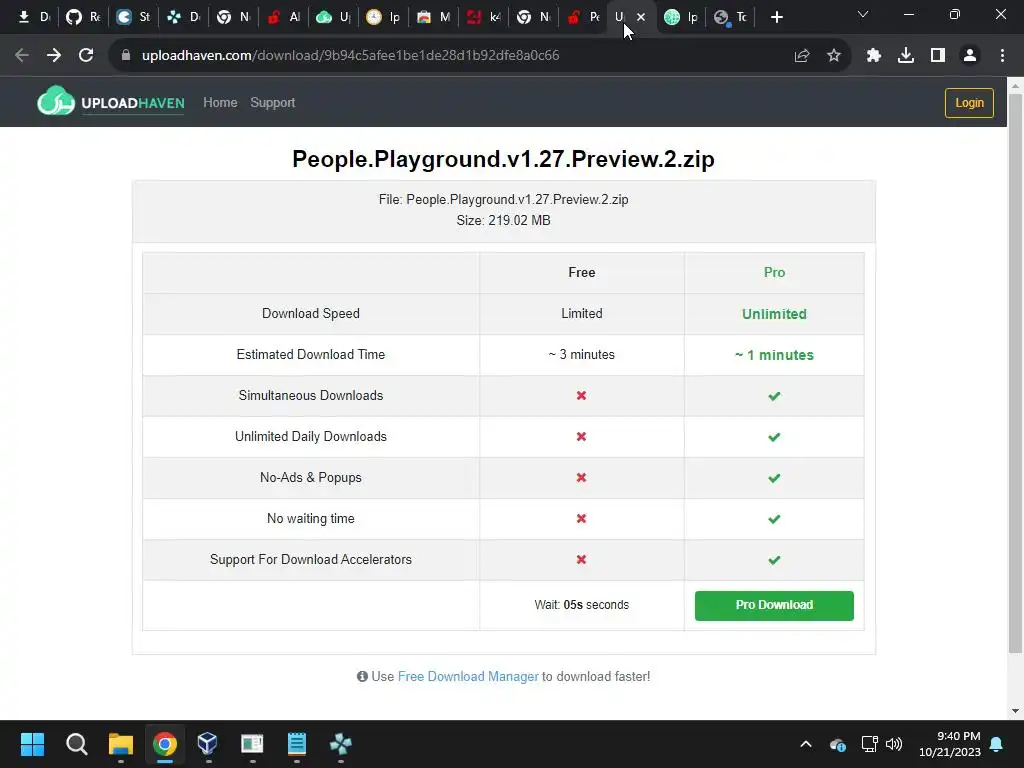Click red X for Unlimited Daily Downloads

[581, 436]
